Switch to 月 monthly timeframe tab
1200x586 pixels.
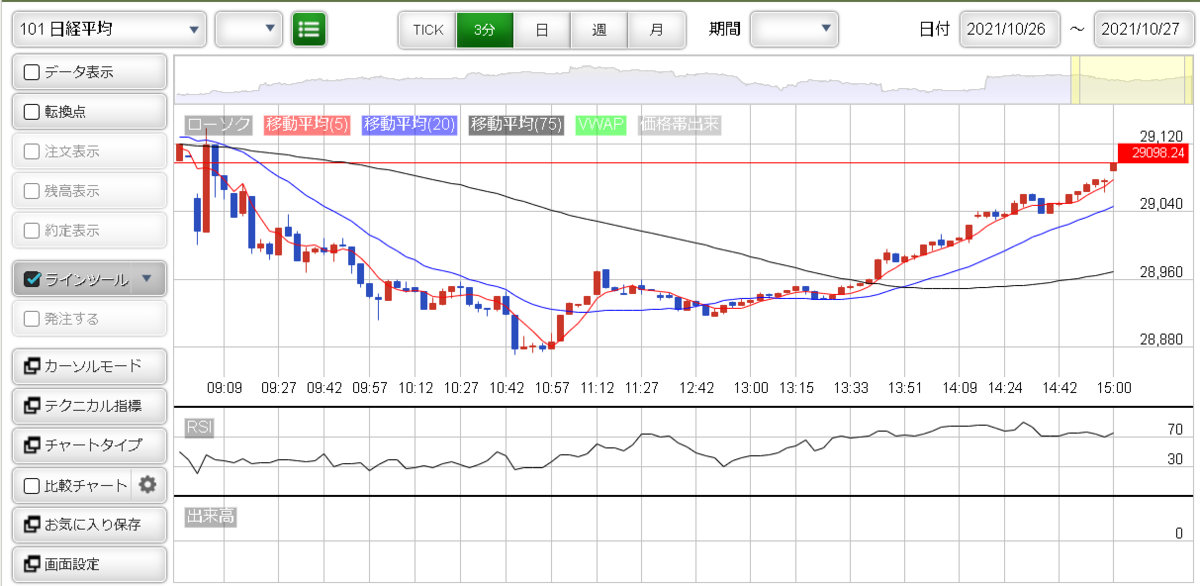[656, 29]
